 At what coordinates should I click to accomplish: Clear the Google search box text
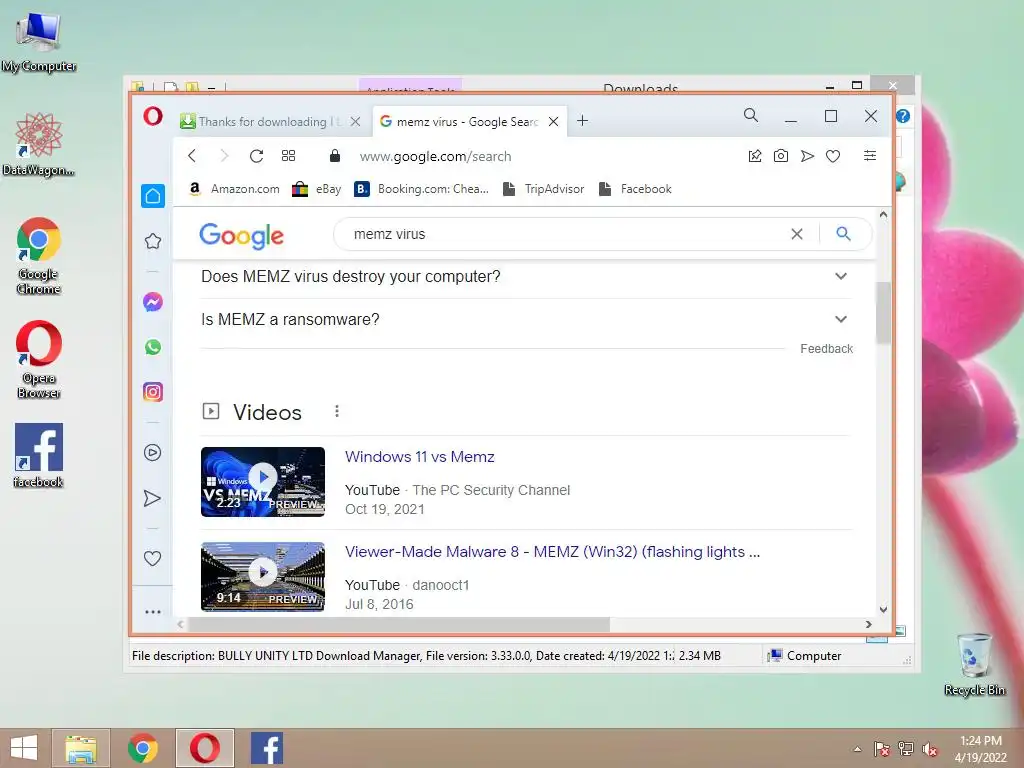797,234
